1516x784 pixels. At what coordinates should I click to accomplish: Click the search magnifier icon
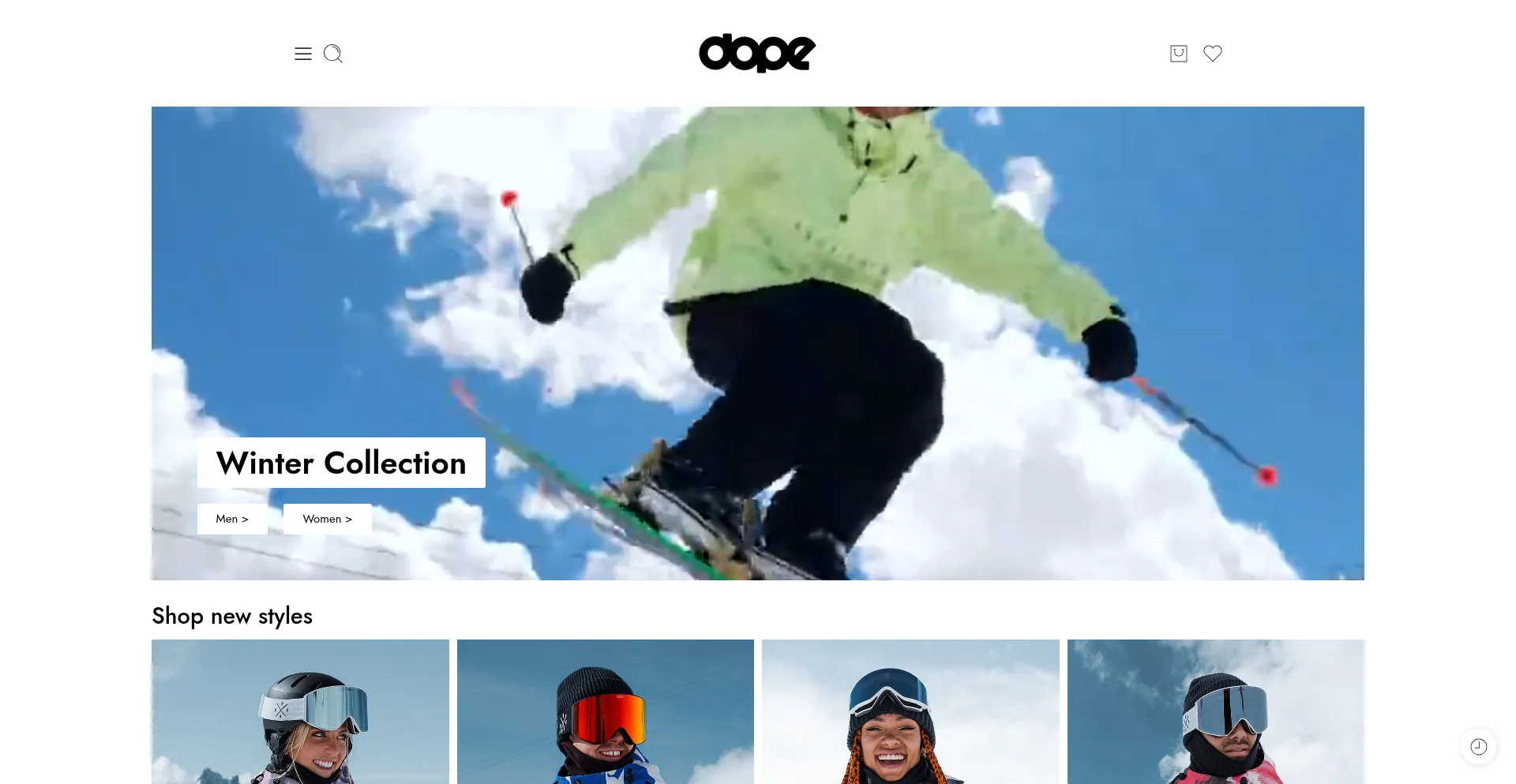(x=333, y=54)
